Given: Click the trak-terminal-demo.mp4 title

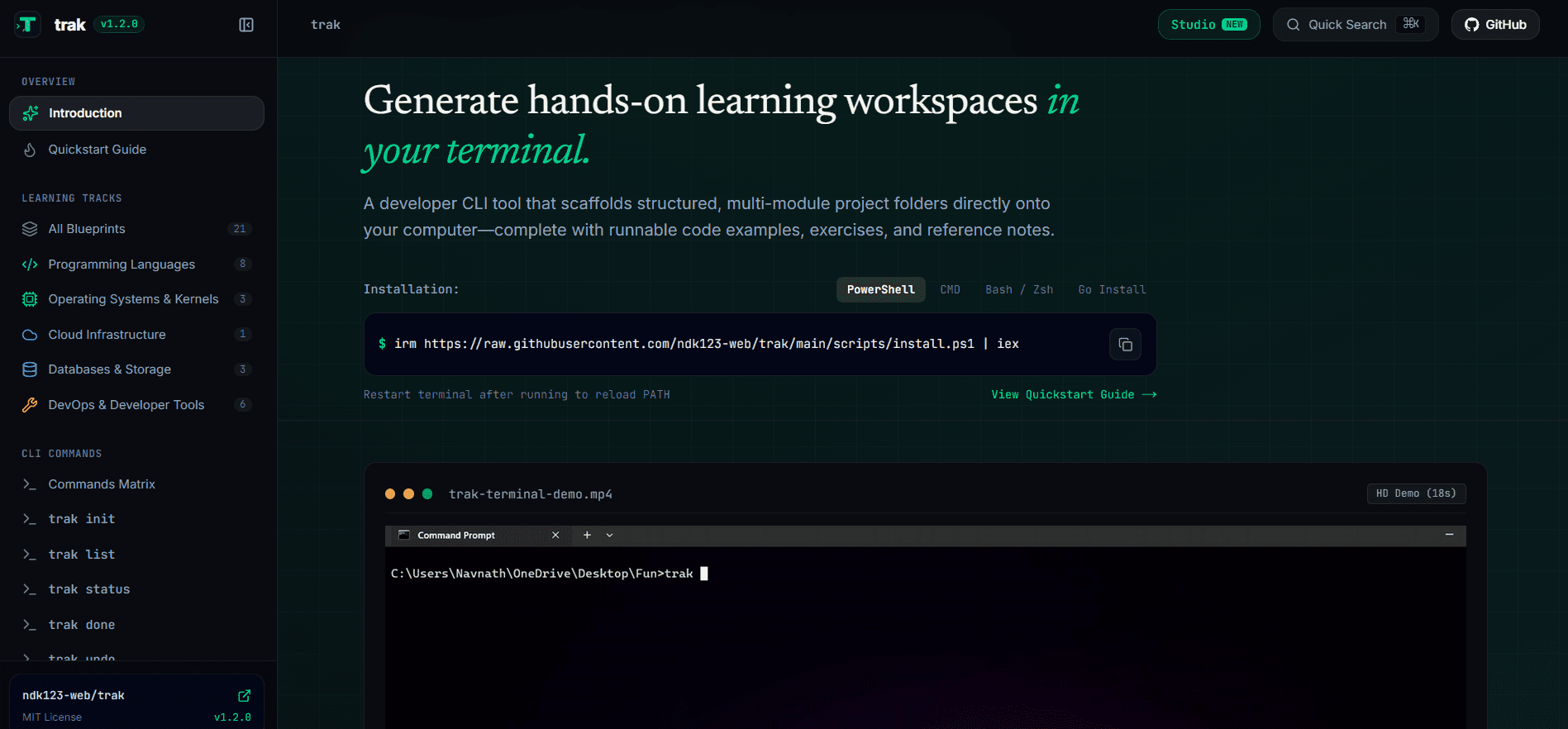Looking at the screenshot, I should tap(531, 494).
